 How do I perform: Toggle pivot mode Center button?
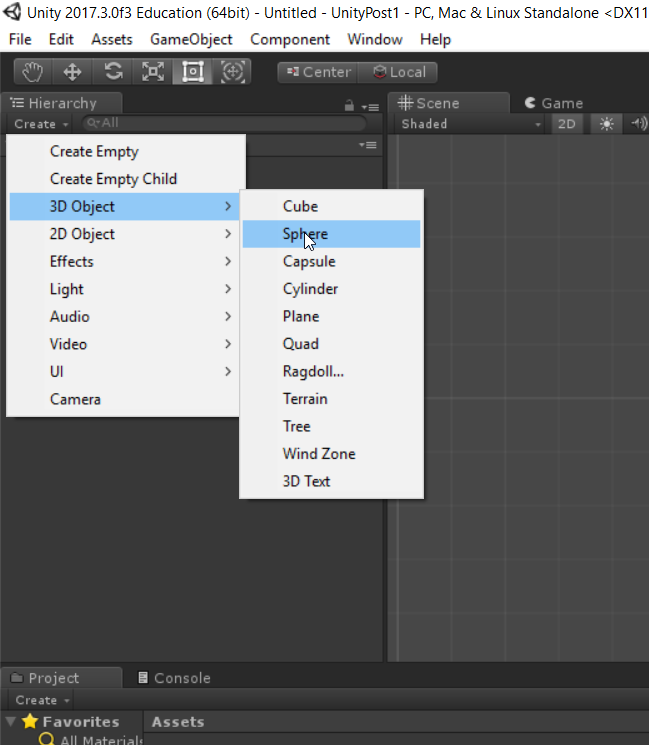click(318, 72)
